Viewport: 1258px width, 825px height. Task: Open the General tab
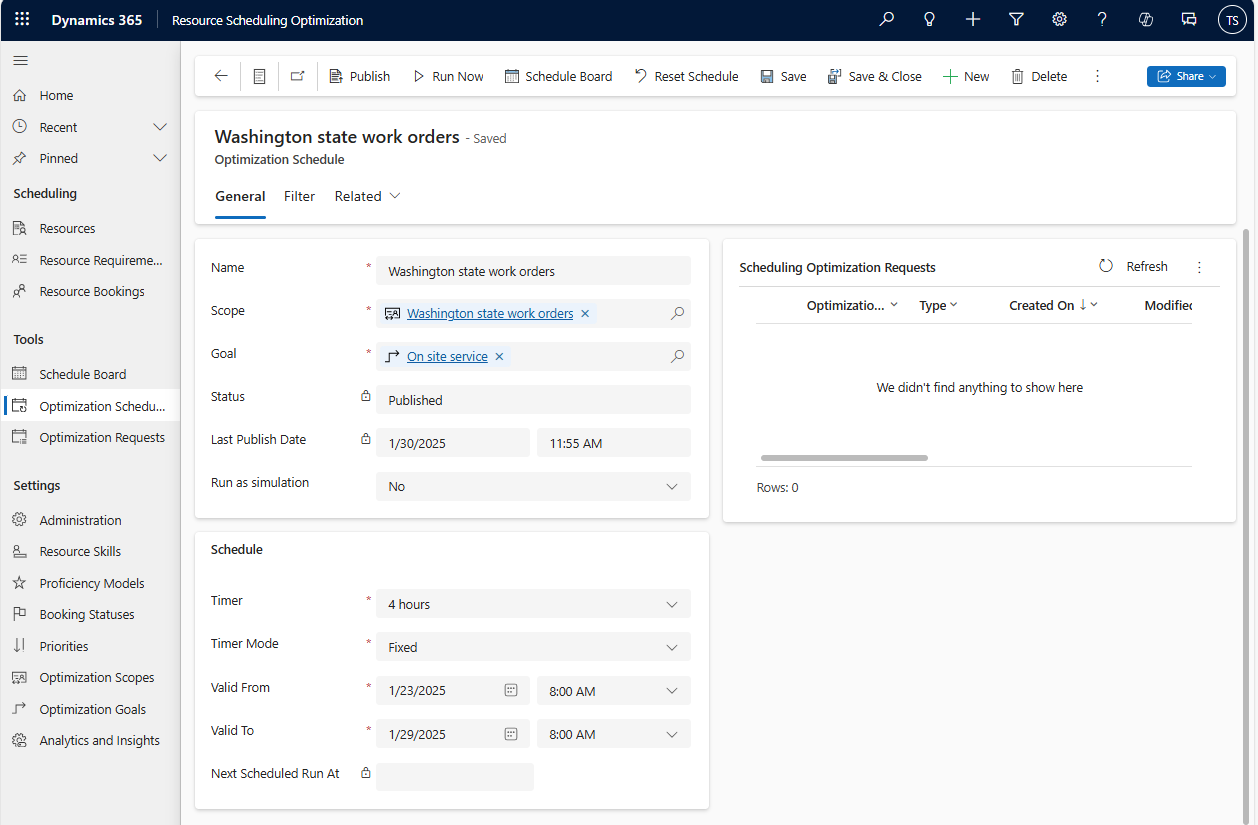pos(240,196)
